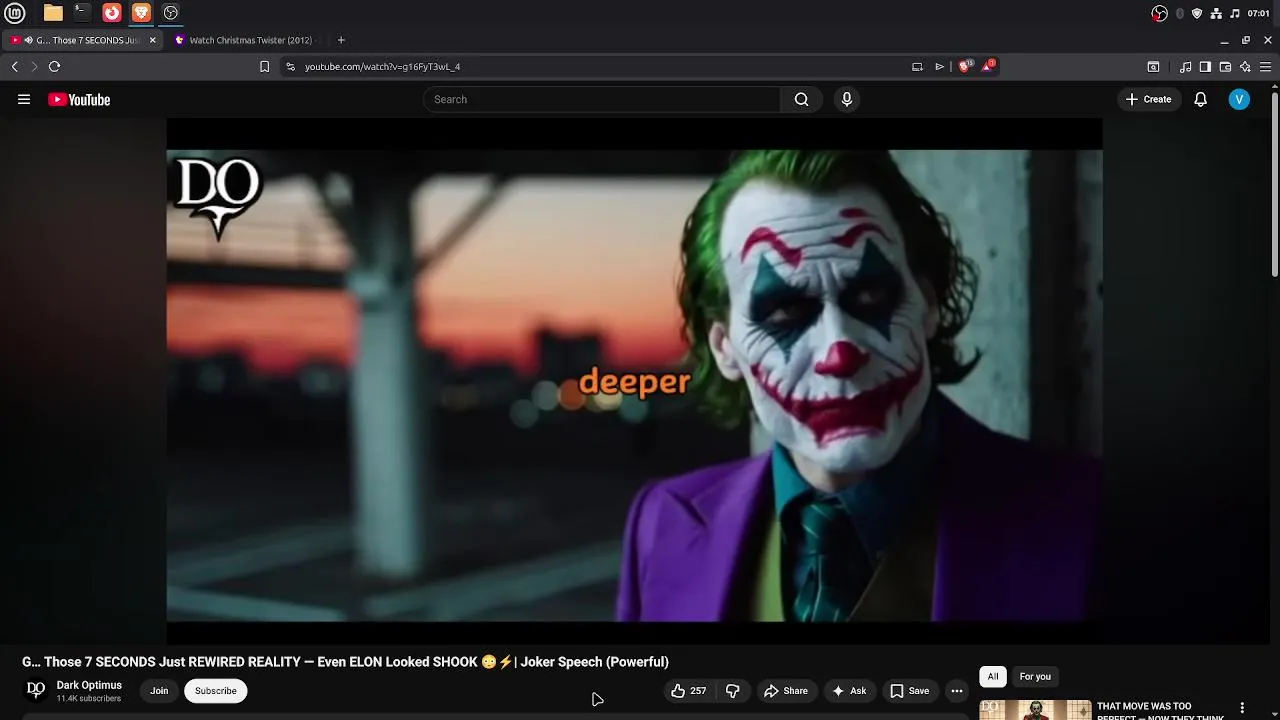Click the OBS recording tray icon
The width and height of the screenshot is (1280, 720).
click(x=1159, y=13)
